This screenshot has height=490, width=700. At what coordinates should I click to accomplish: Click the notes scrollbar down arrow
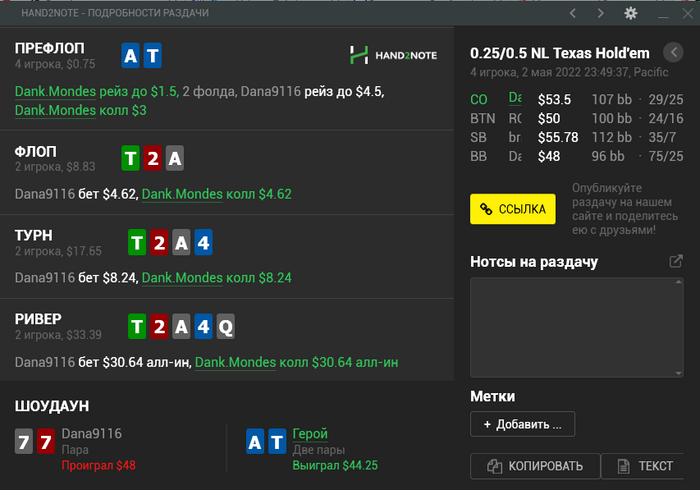click(x=679, y=373)
